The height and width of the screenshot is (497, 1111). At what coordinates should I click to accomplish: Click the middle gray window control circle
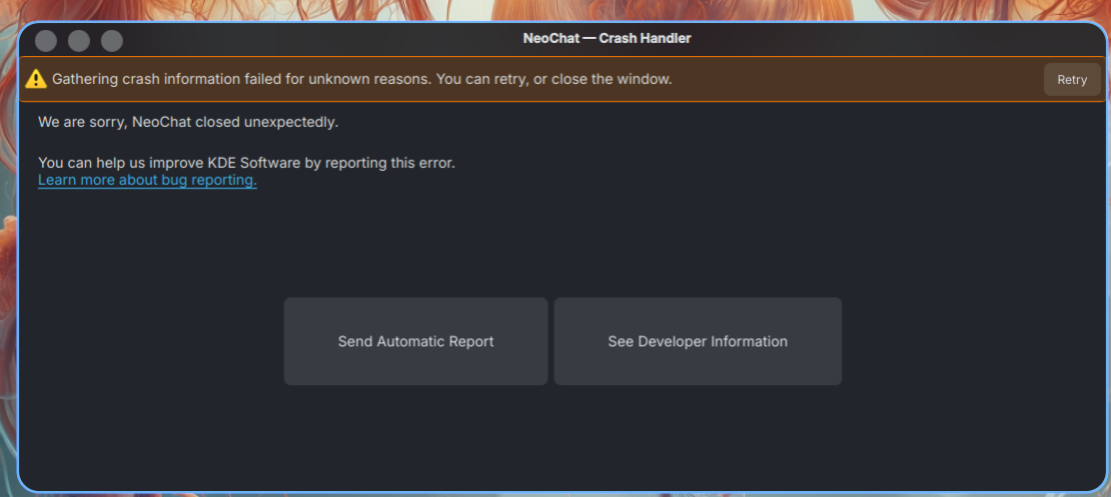click(x=79, y=41)
